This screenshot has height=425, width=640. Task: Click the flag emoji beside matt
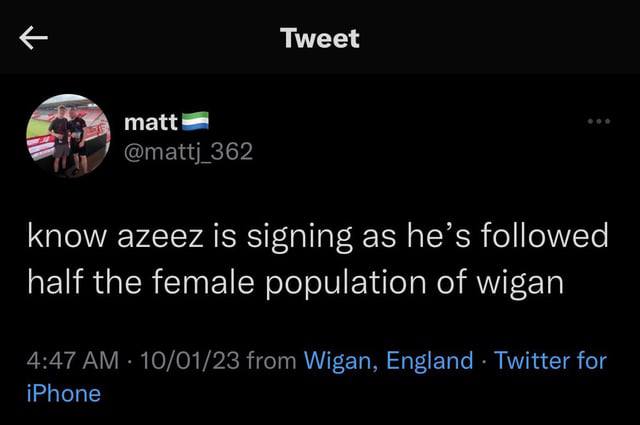click(x=194, y=122)
